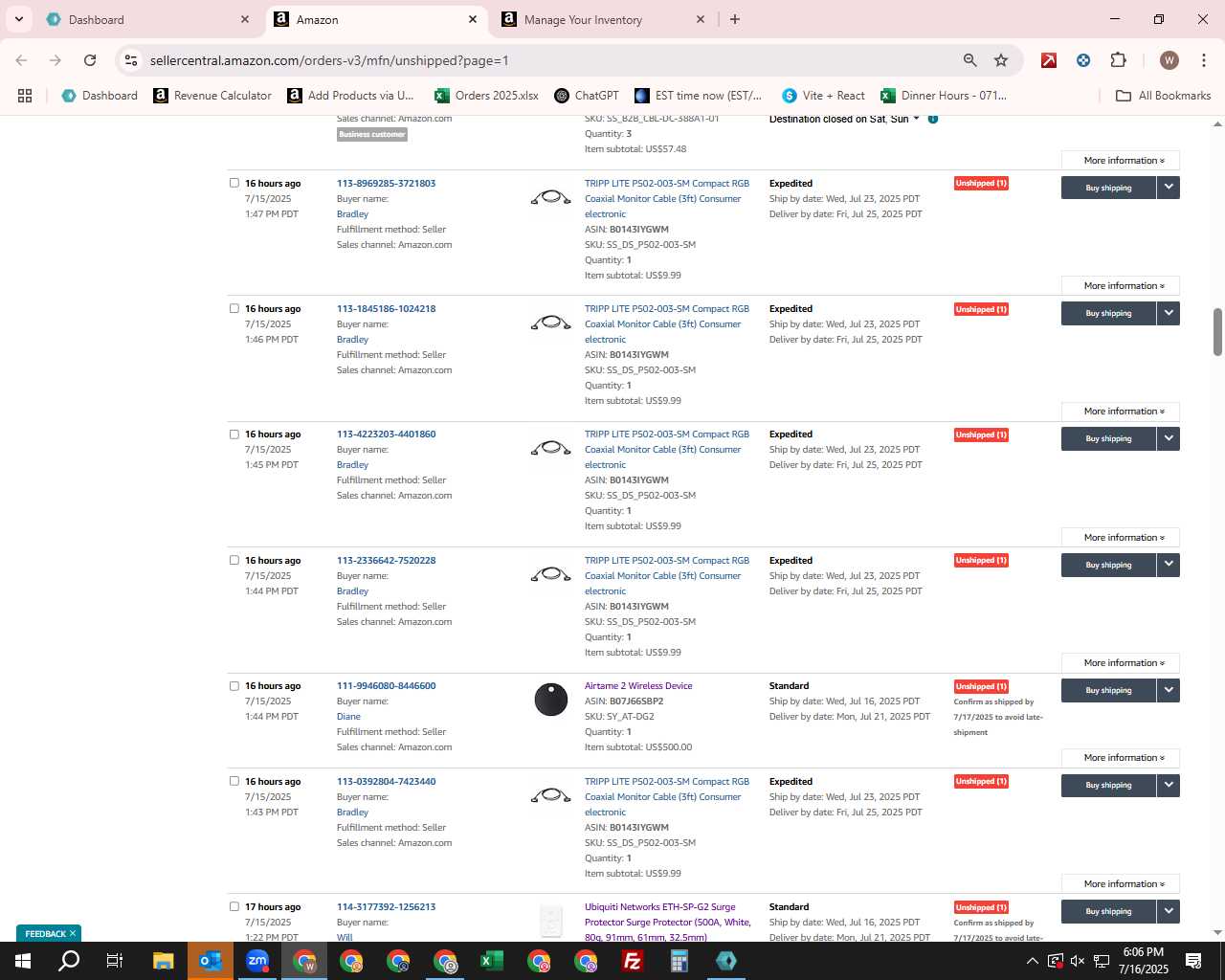This screenshot has height=980, width=1225.
Task: Open a new browser tab
Action: [735, 19]
